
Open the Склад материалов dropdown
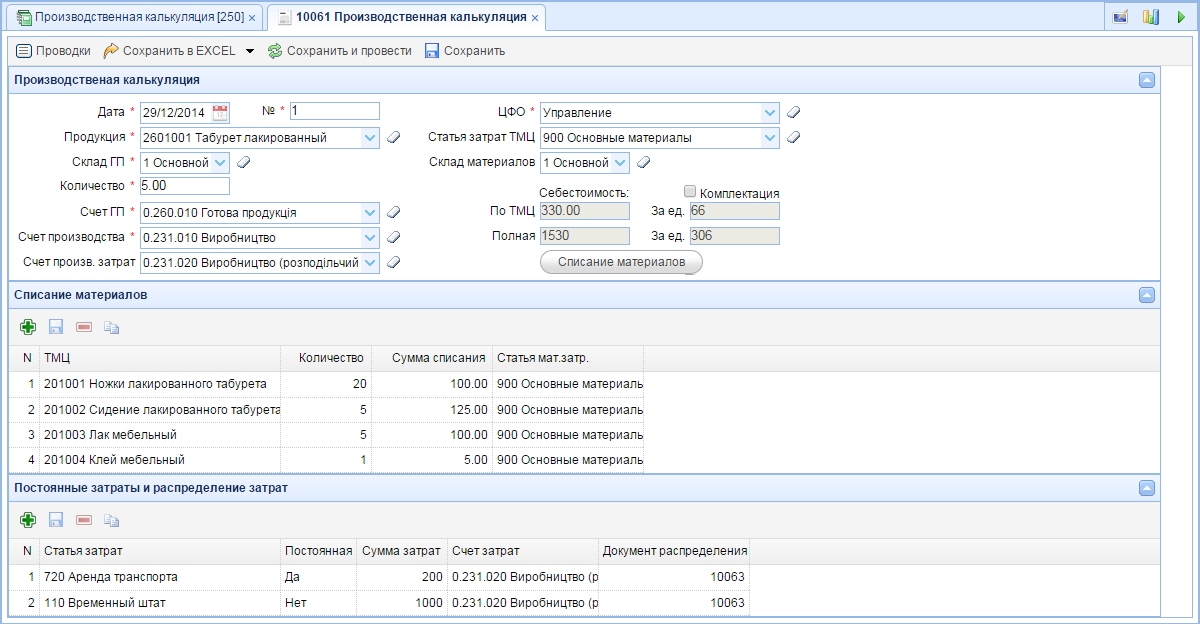pyautogui.click(x=620, y=162)
